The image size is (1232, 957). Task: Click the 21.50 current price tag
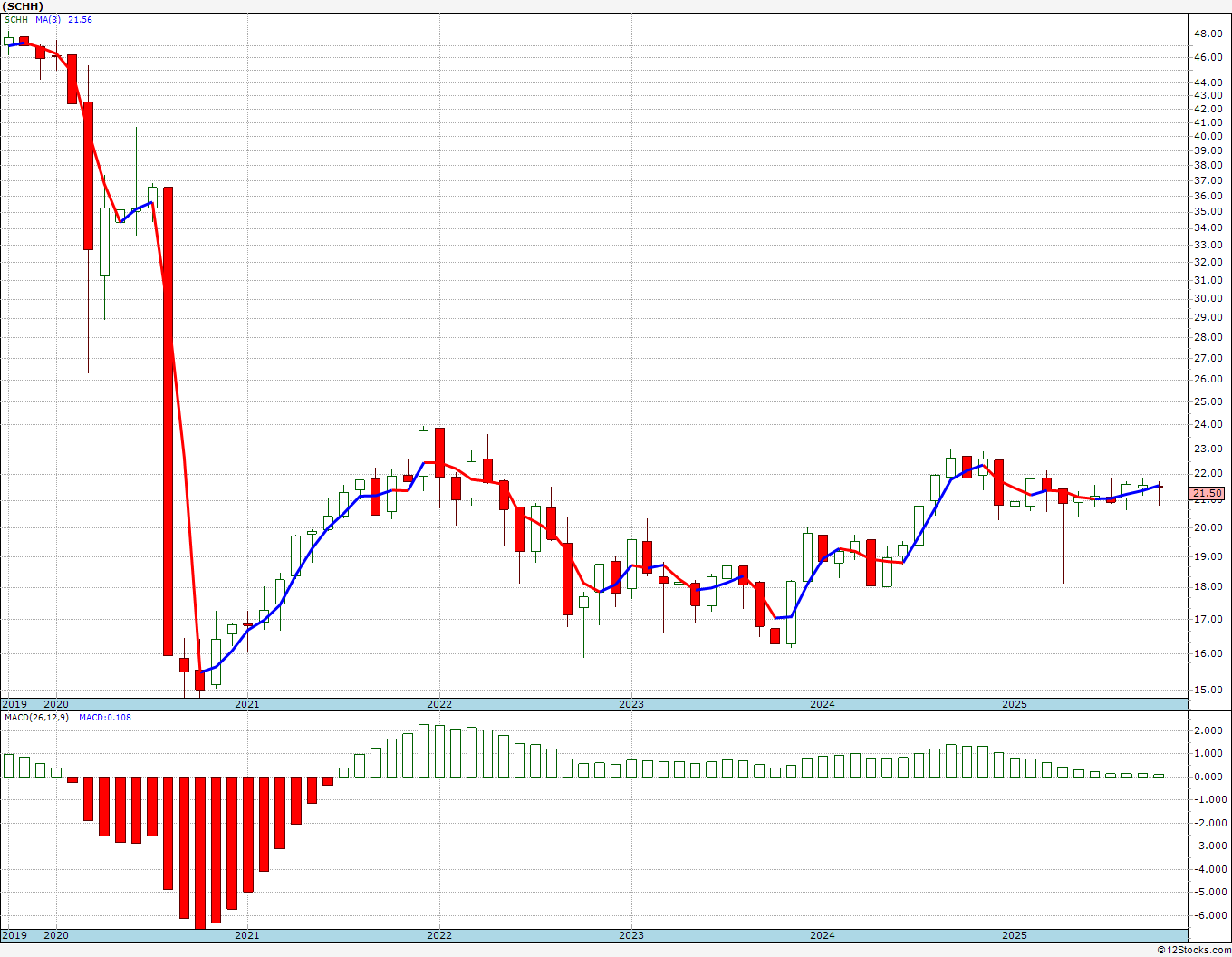coord(1208,494)
